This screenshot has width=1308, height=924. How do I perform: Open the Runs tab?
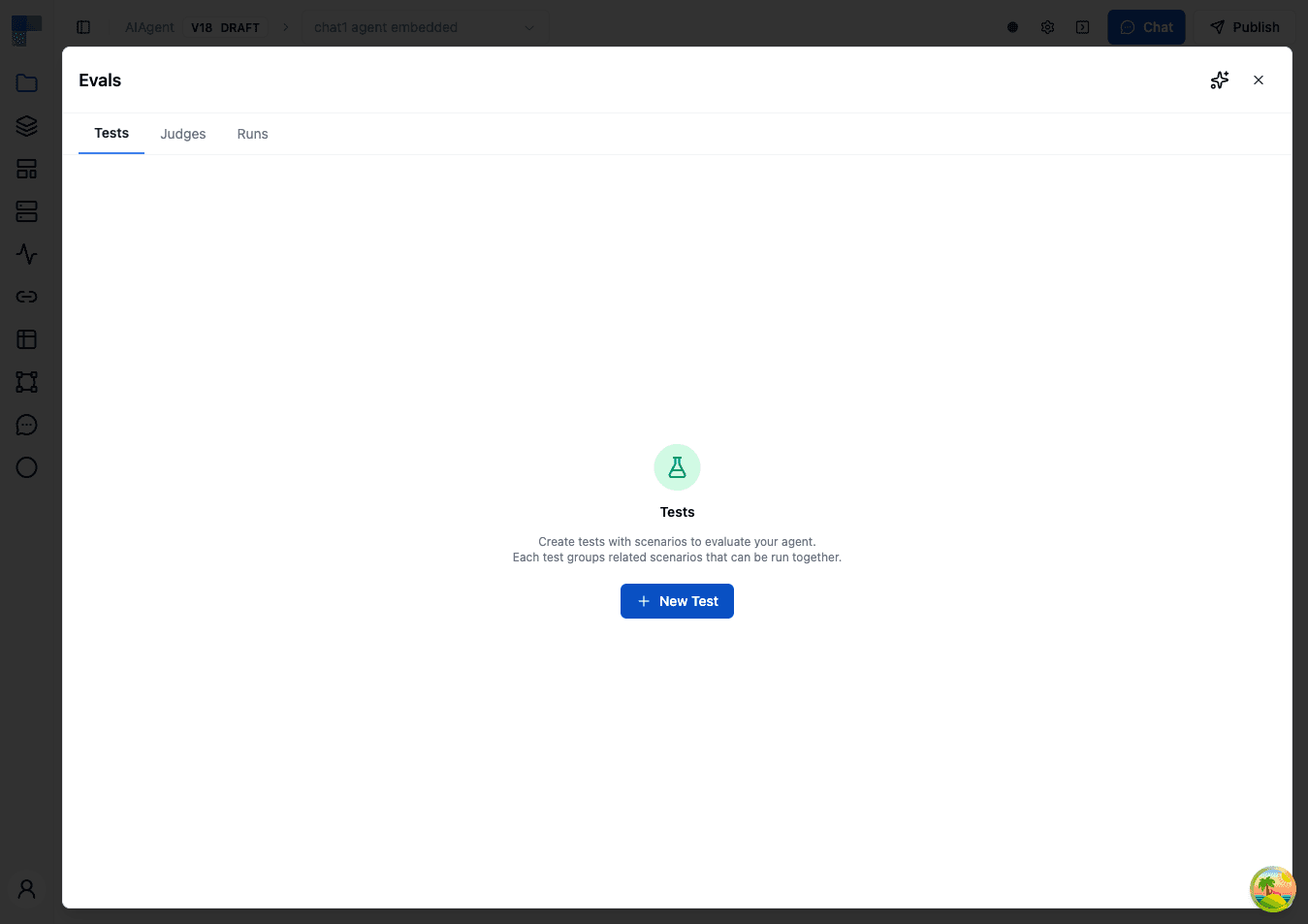(x=252, y=134)
